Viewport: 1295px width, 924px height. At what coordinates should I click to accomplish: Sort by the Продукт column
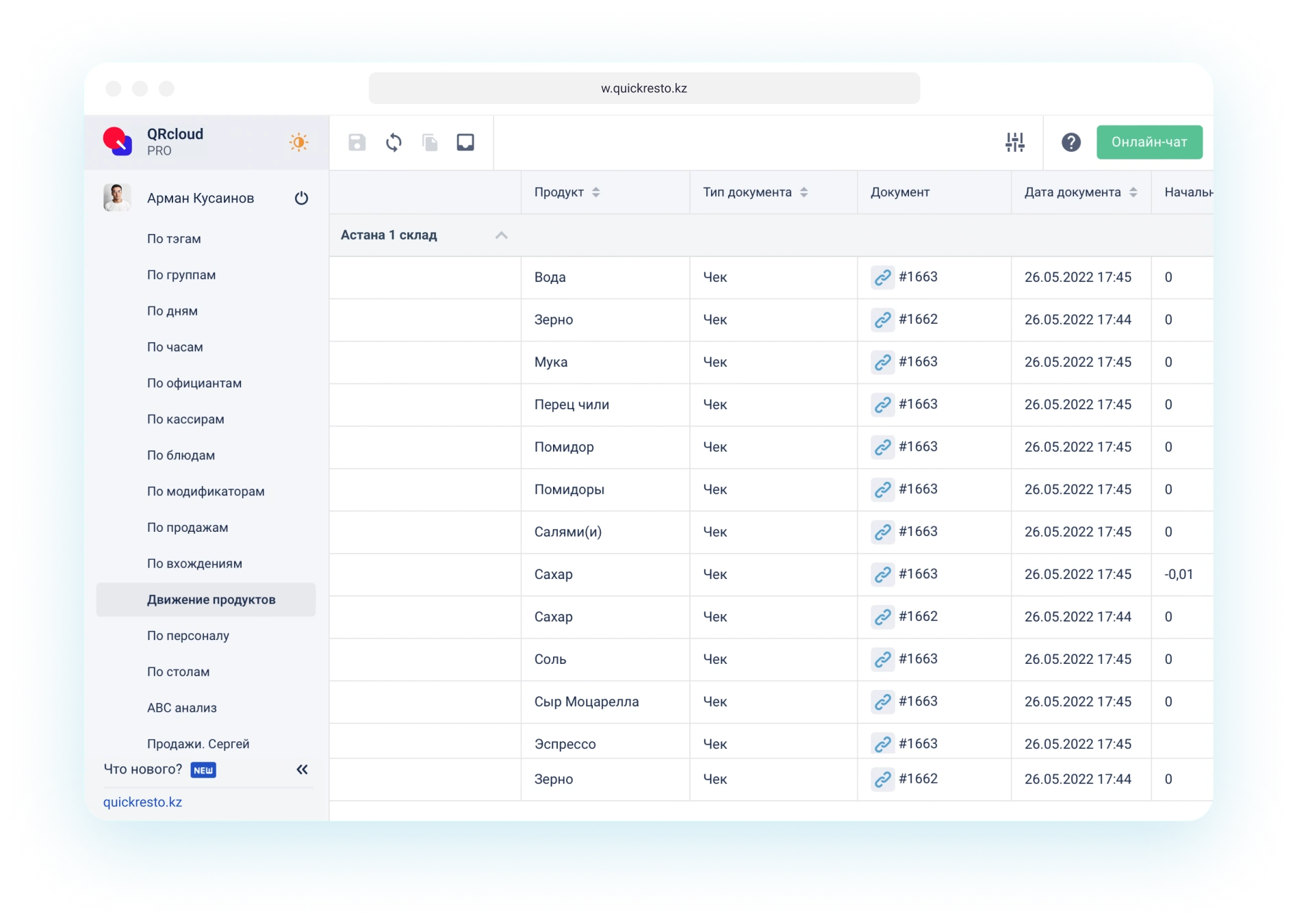[595, 192]
